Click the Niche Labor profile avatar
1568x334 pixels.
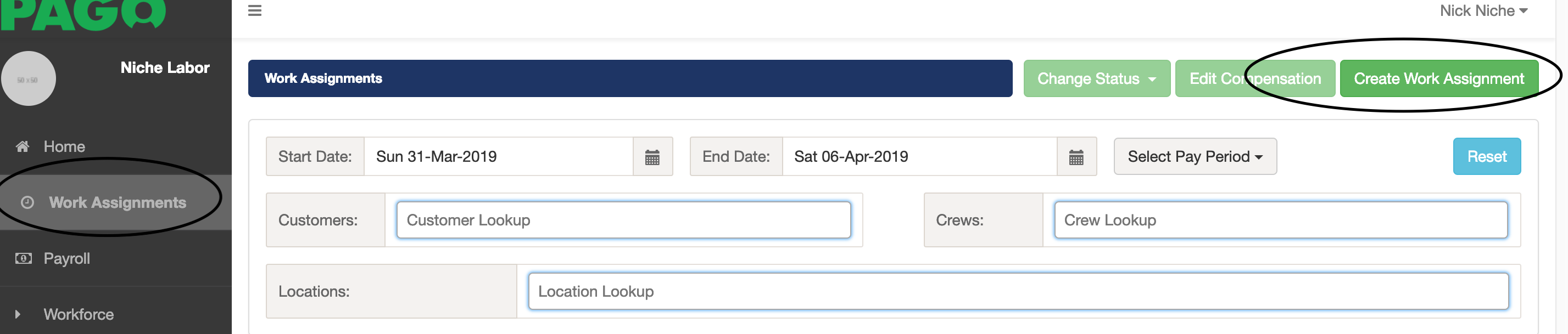pos(30,77)
